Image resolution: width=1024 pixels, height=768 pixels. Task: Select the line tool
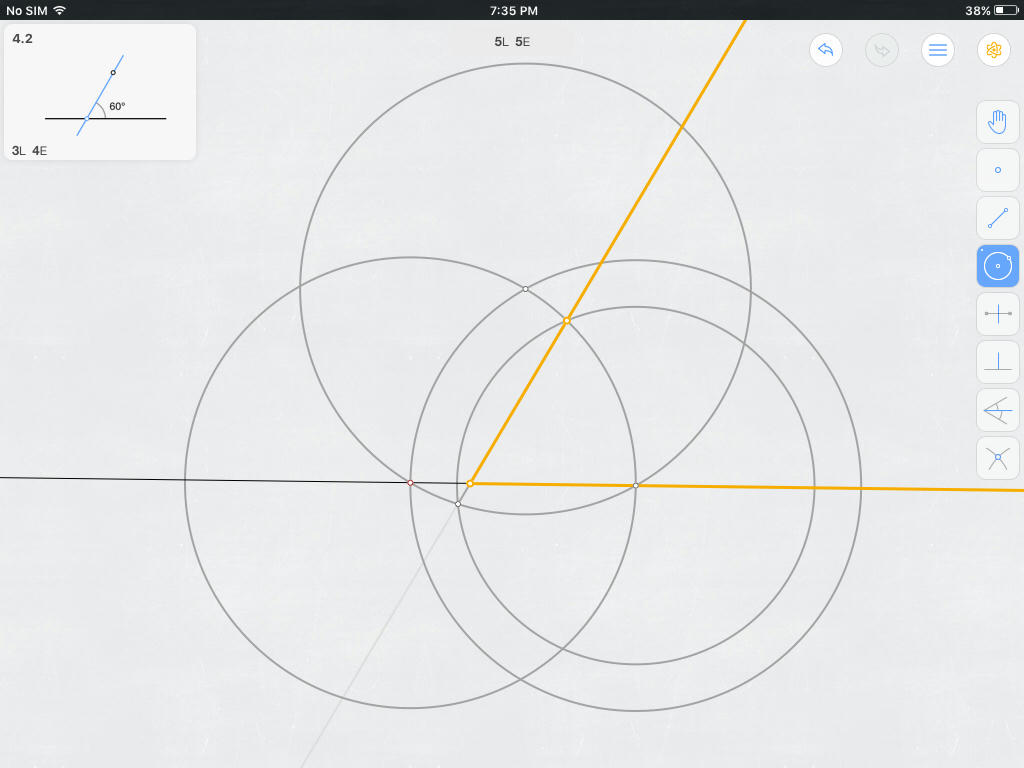(x=997, y=218)
